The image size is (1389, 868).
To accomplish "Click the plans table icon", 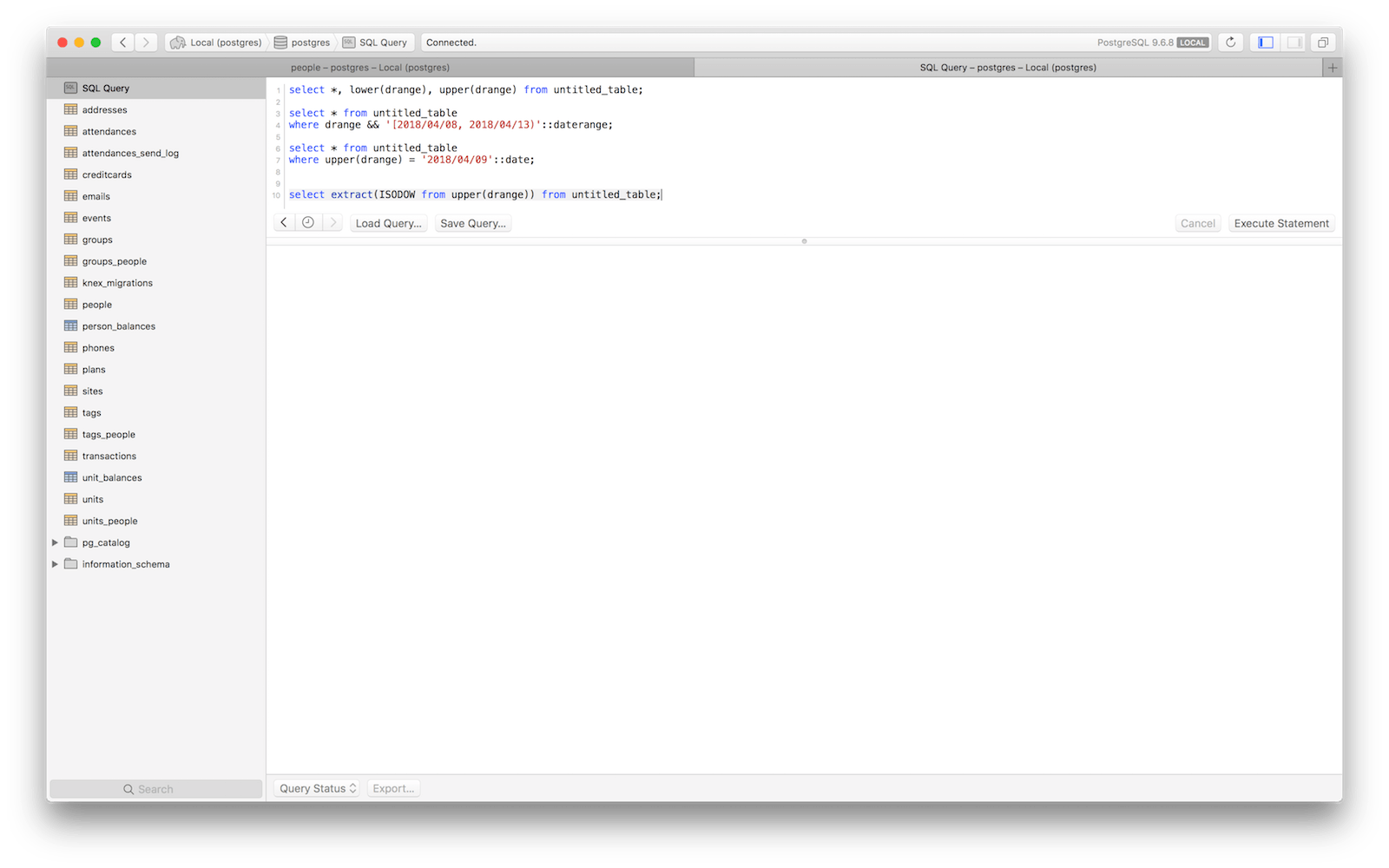I will (x=71, y=369).
